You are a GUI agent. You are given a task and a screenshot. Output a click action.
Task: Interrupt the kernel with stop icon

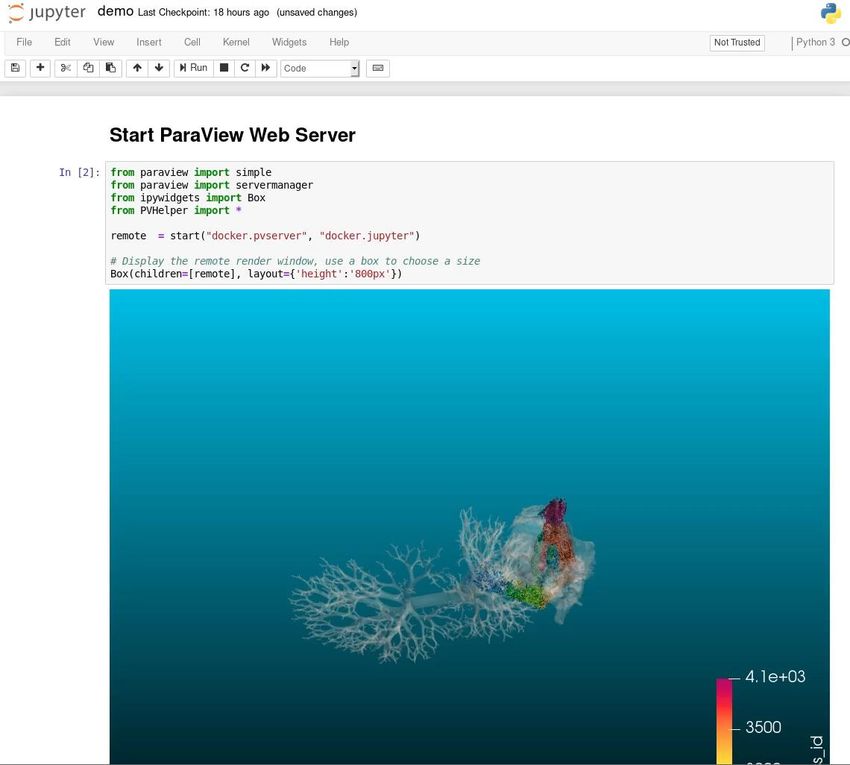(223, 68)
